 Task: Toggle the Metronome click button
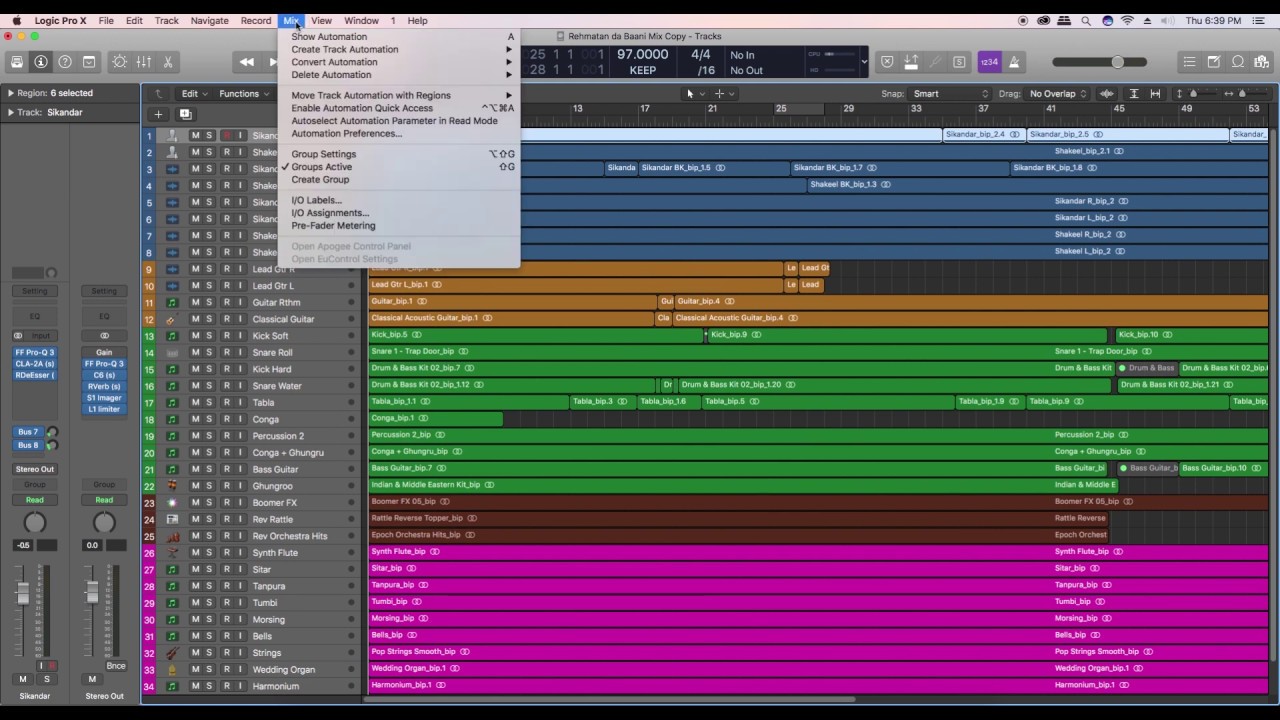pos(1014,62)
